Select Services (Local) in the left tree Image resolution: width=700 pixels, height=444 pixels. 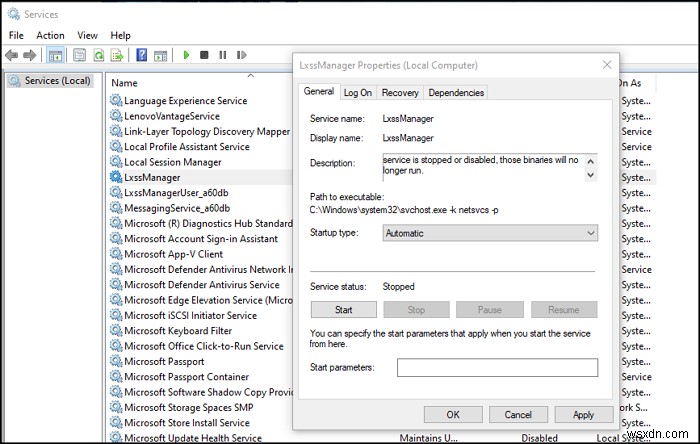[x=56, y=81]
